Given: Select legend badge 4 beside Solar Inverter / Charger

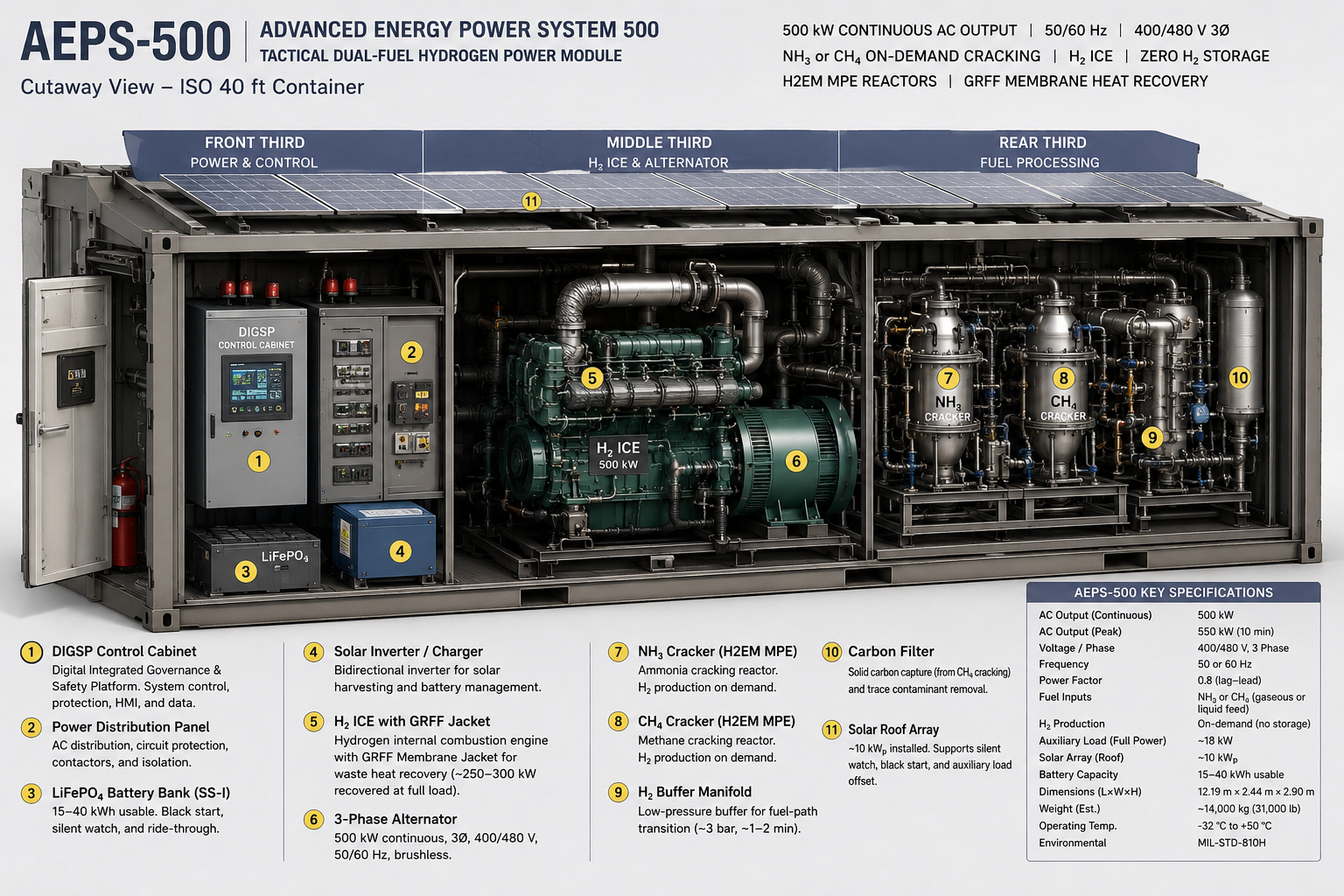Looking at the screenshot, I should pyautogui.click(x=313, y=652).
